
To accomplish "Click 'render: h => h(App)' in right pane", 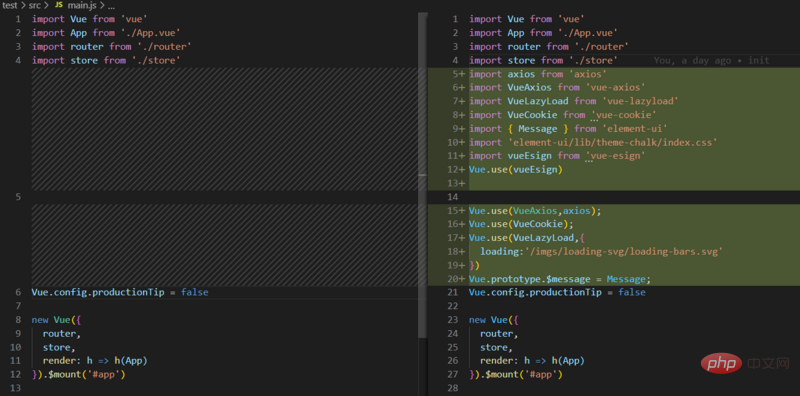I will point(532,361).
